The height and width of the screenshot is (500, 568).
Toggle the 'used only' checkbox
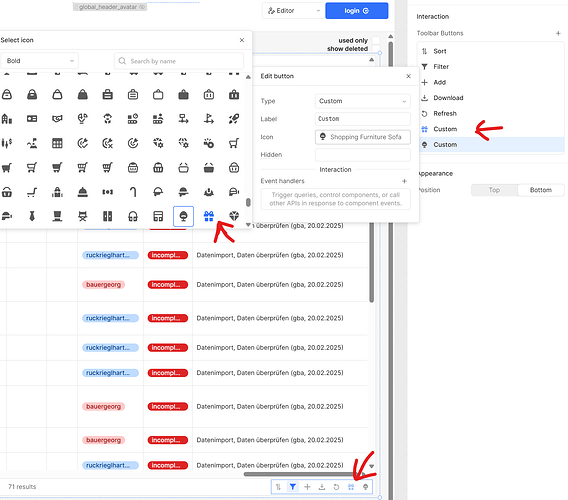(376, 40)
